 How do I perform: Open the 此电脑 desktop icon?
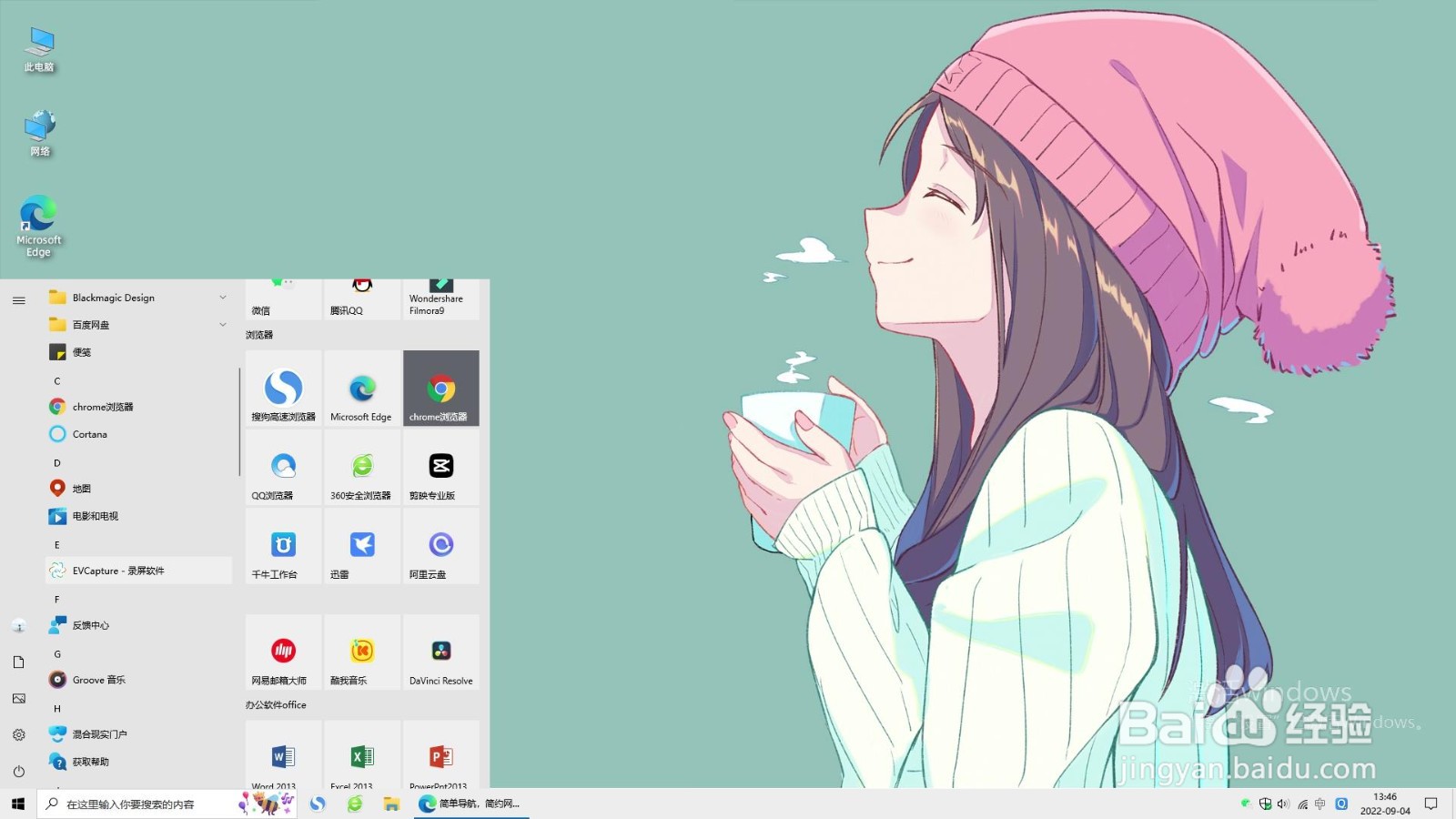coord(39,50)
